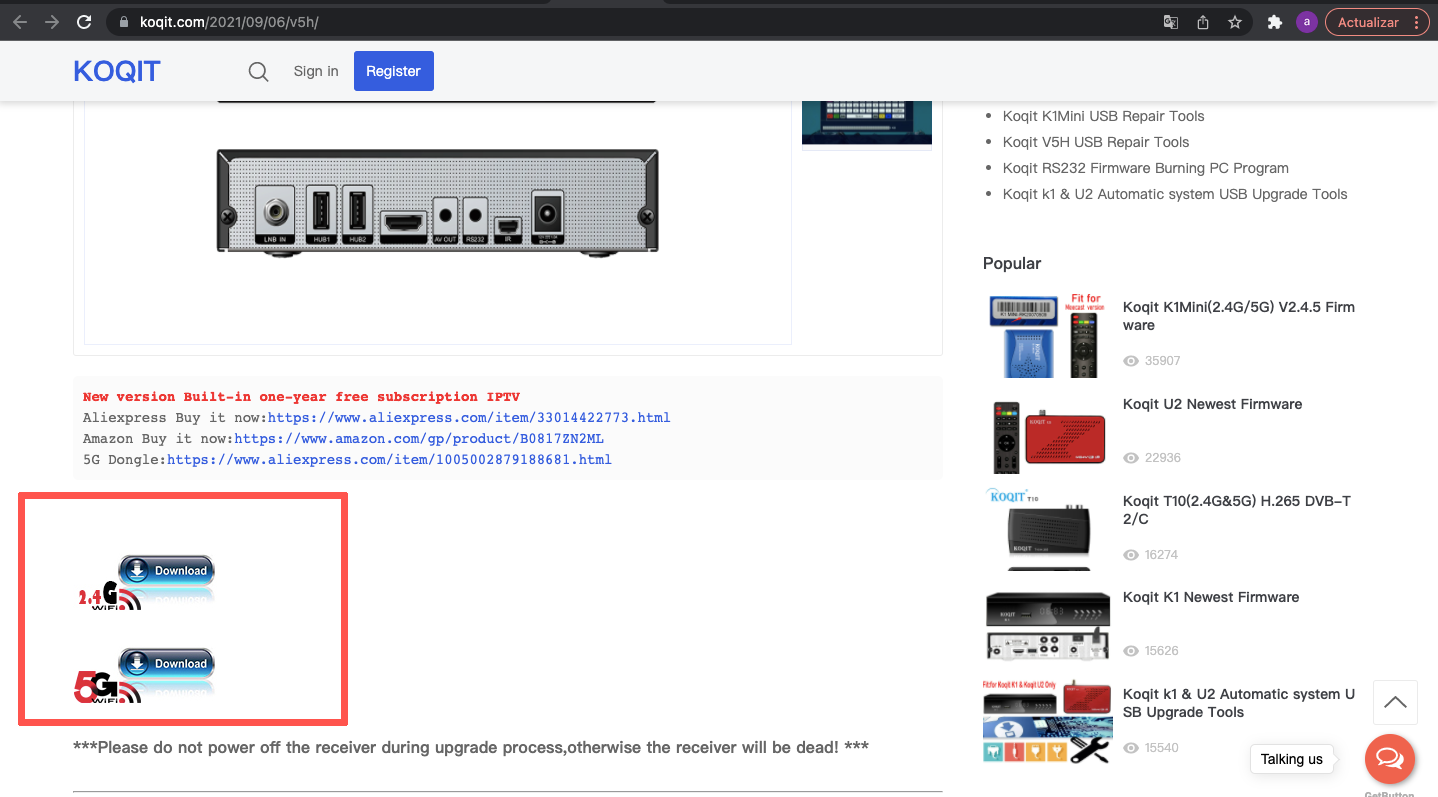Open Koqit V5H USB Repair Tools link

tap(1096, 142)
